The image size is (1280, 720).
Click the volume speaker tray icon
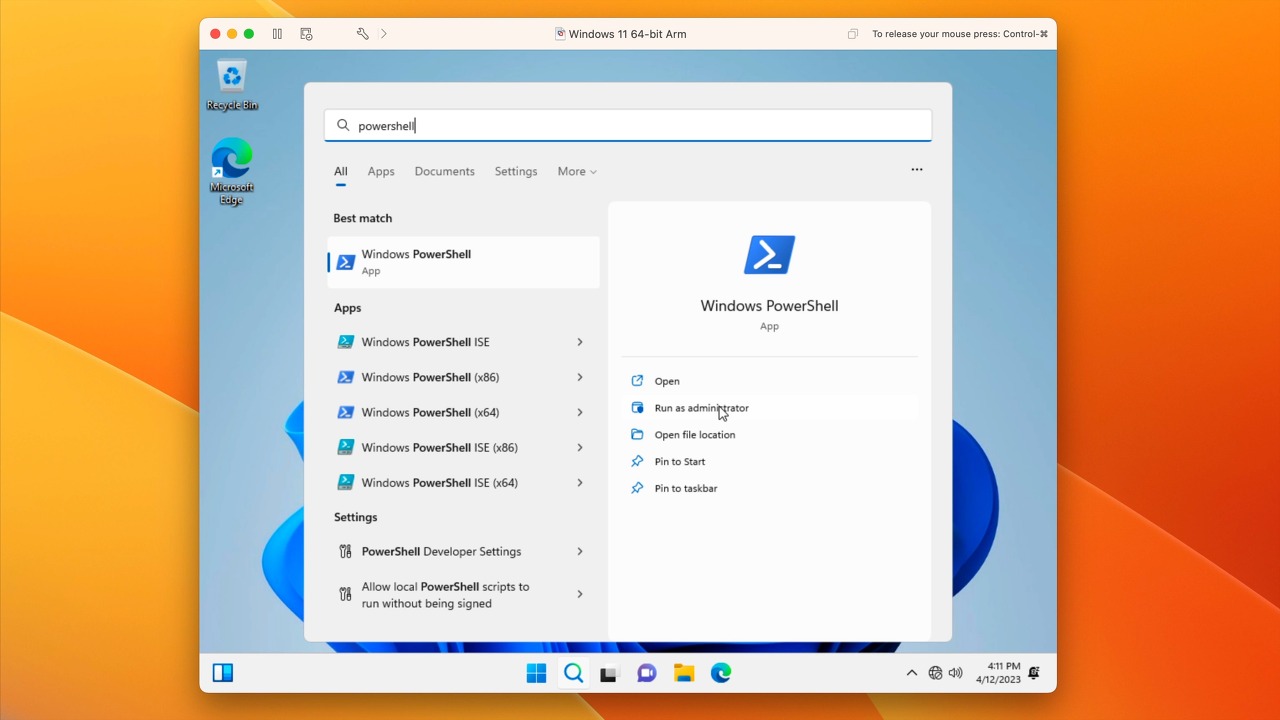coord(955,673)
